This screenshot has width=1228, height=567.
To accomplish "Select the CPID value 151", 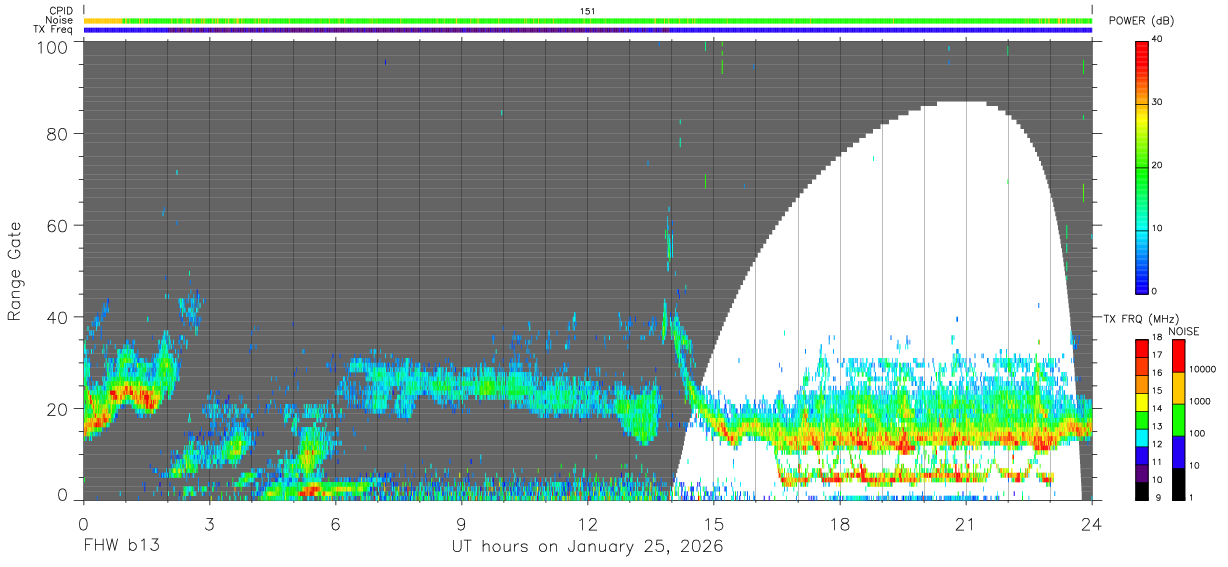I will tap(588, 10).
